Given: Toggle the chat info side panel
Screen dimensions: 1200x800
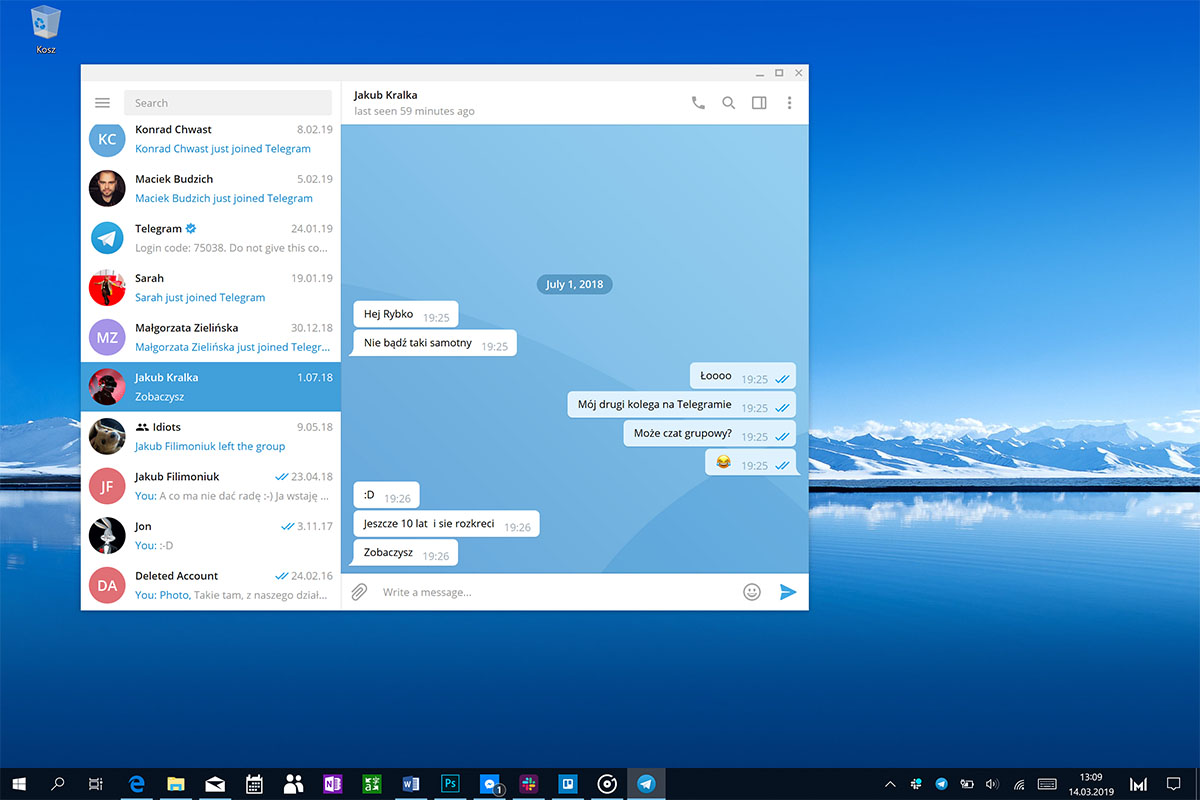Looking at the screenshot, I should 759,103.
